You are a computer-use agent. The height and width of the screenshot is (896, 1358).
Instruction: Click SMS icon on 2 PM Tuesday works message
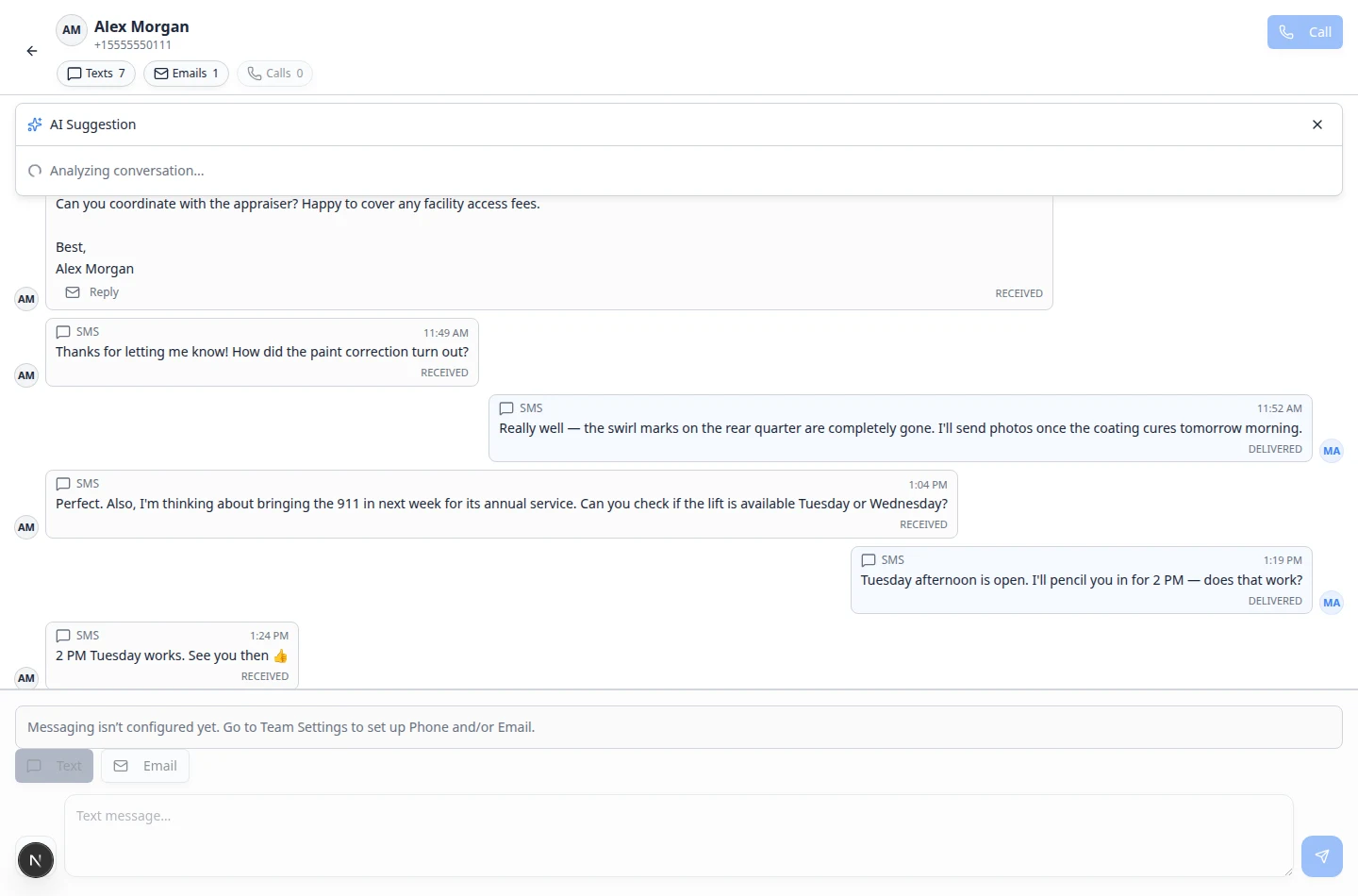point(63,636)
